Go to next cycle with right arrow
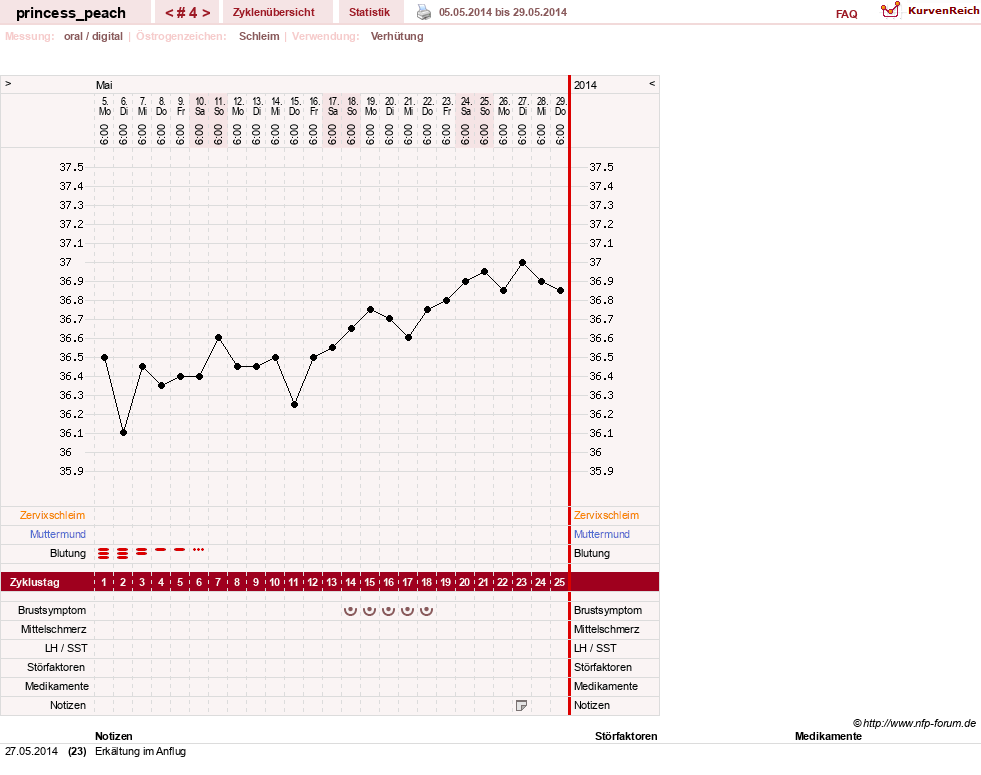Screen dimensions: 981x775 point(206,13)
